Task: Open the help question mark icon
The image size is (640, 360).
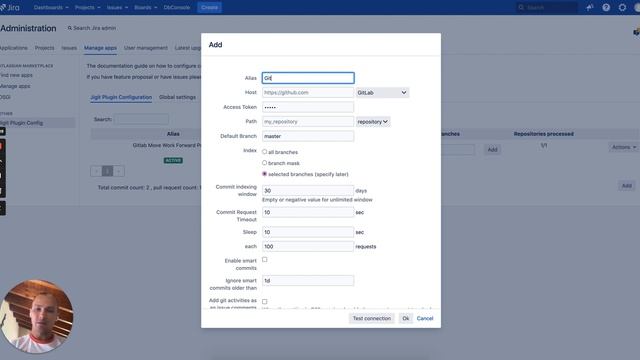Action: click(606, 7)
